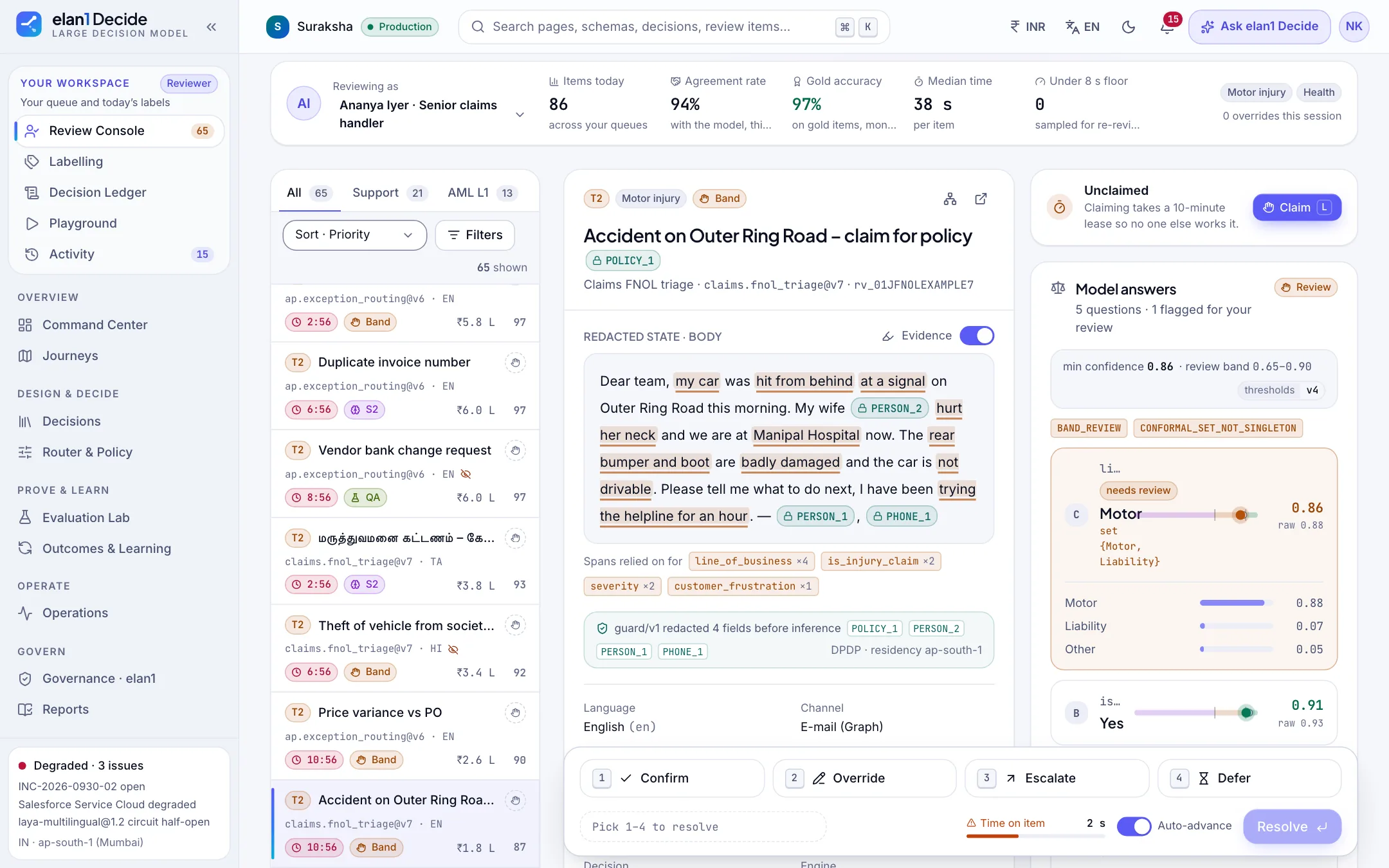This screenshot has width=1389, height=868.
Task: Toggle the Evidence highlight switch
Action: pyautogui.click(x=977, y=336)
